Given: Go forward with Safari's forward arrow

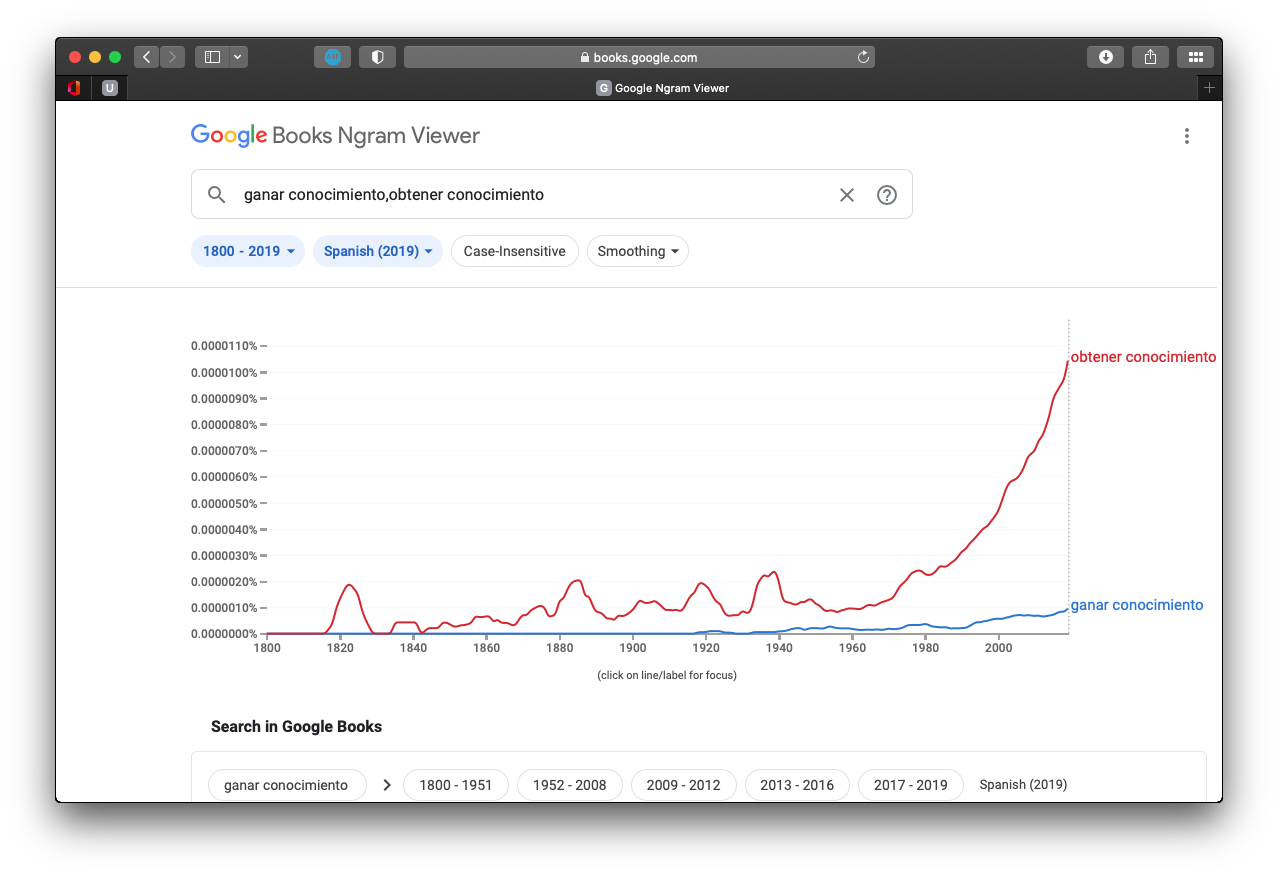Looking at the screenshot, I should [172, 57].
